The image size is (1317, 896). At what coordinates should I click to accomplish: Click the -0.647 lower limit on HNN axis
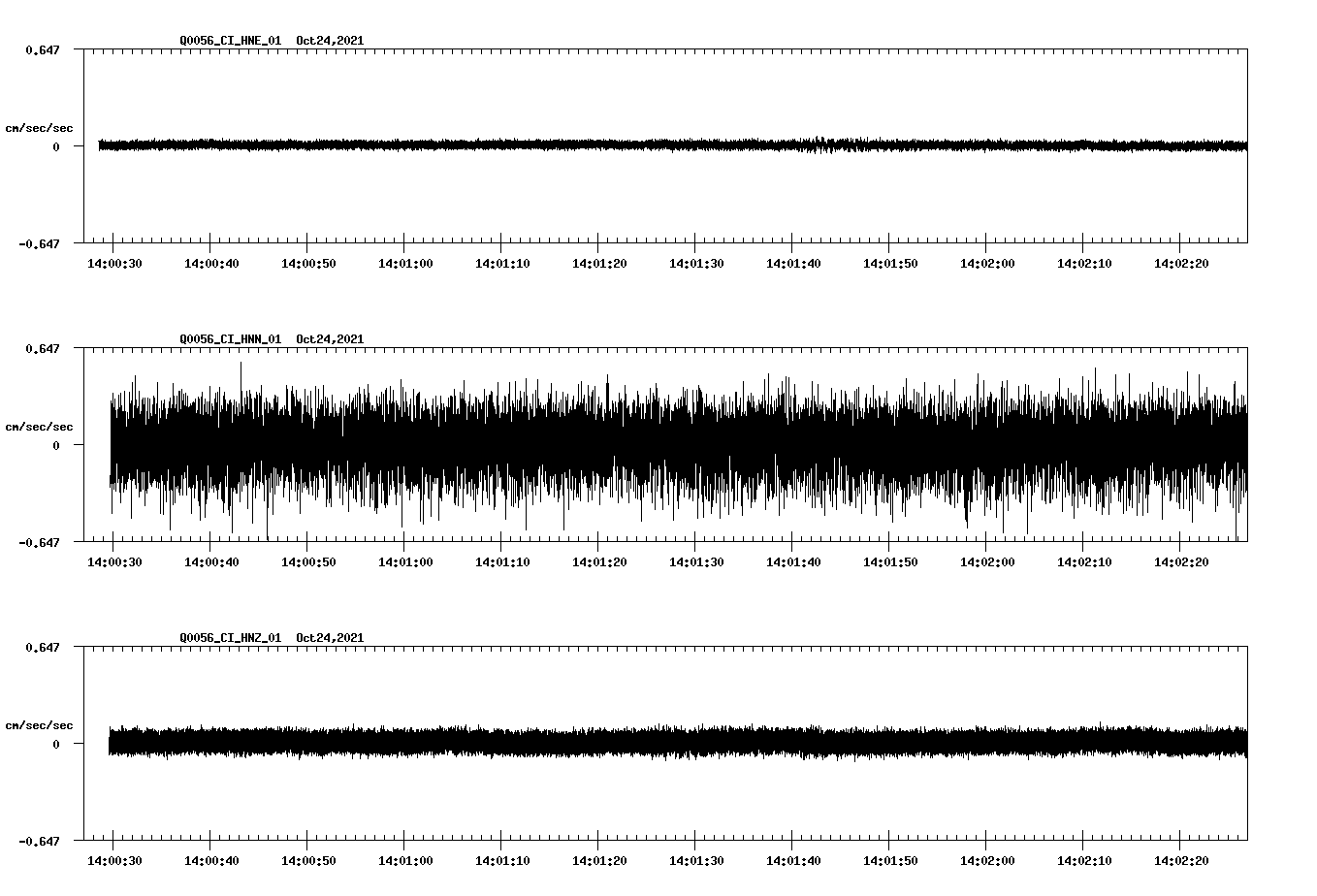[x=40, y=542]
